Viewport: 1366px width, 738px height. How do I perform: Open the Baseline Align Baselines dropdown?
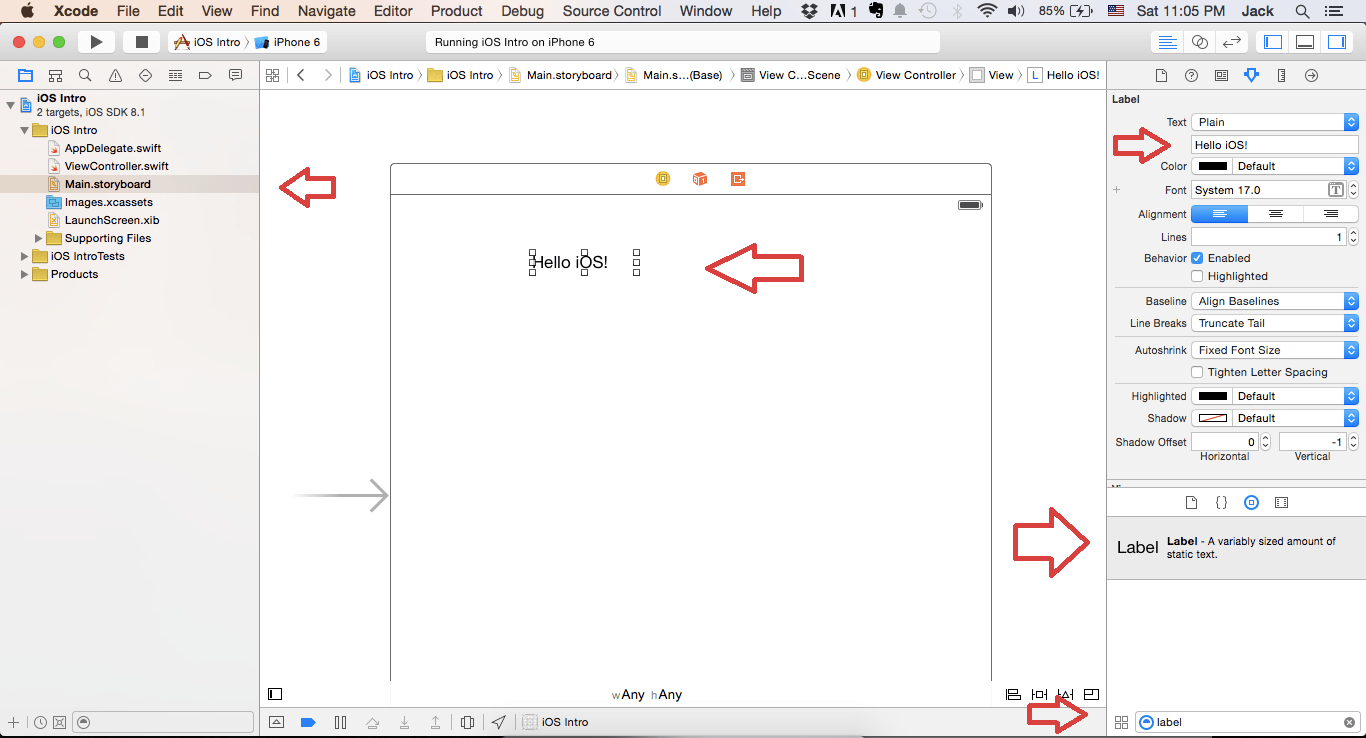(x=1275, y=301)
